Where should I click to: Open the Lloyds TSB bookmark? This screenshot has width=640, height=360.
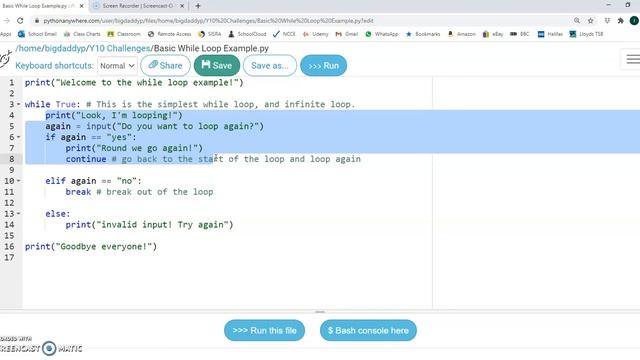[x=587, y=34]
